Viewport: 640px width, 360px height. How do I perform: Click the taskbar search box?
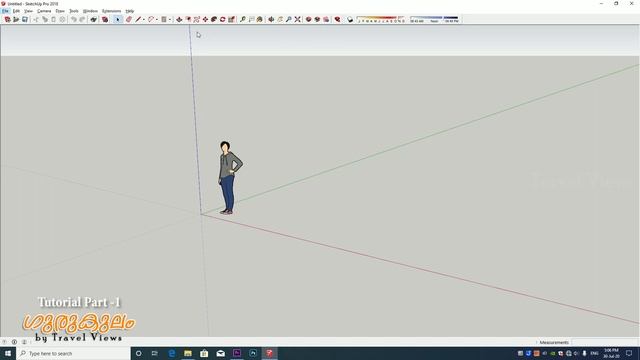tap(73, 353)
